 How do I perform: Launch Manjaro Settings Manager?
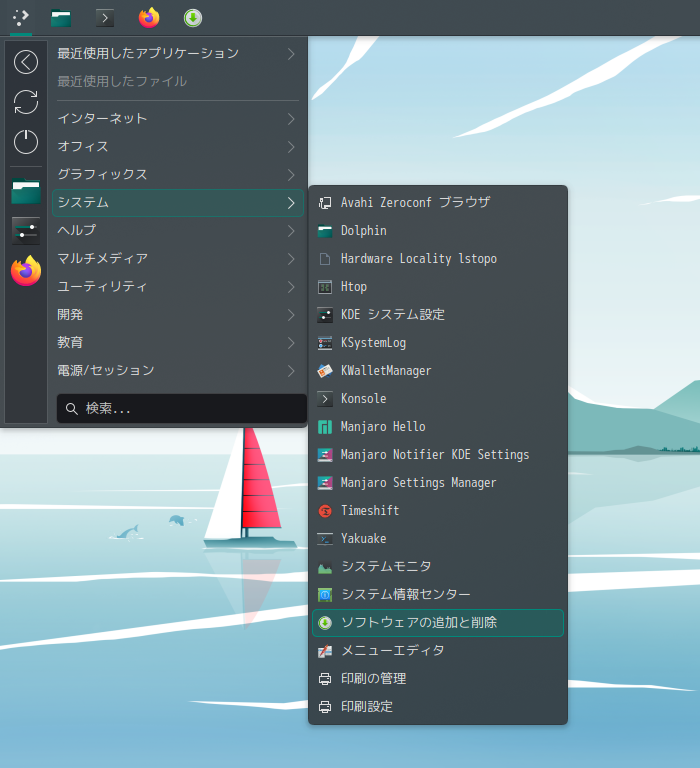[438, 482]
